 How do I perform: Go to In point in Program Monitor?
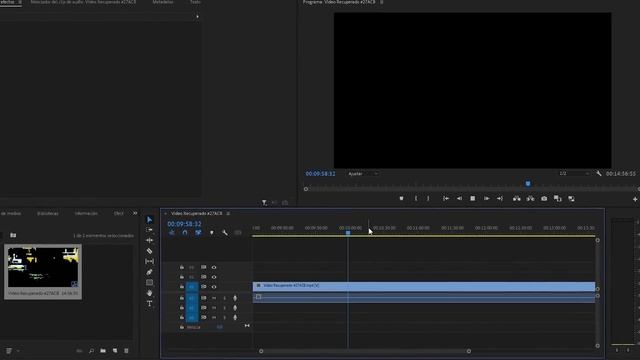click(446, 199)
